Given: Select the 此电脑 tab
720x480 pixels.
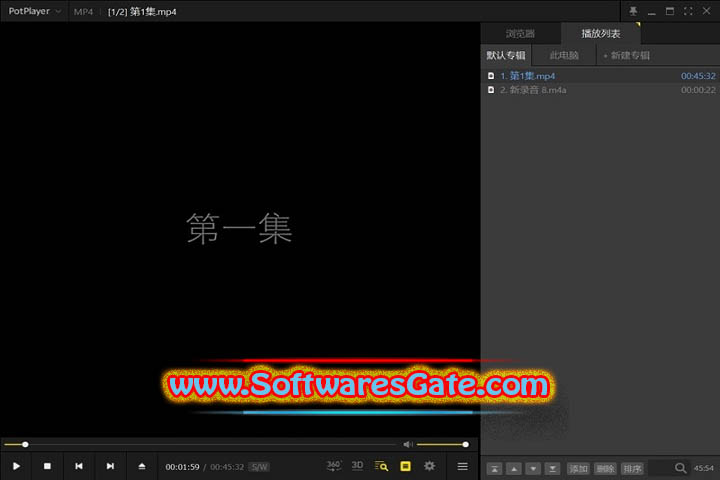Looking at the screenshot, I should point(564,56).
